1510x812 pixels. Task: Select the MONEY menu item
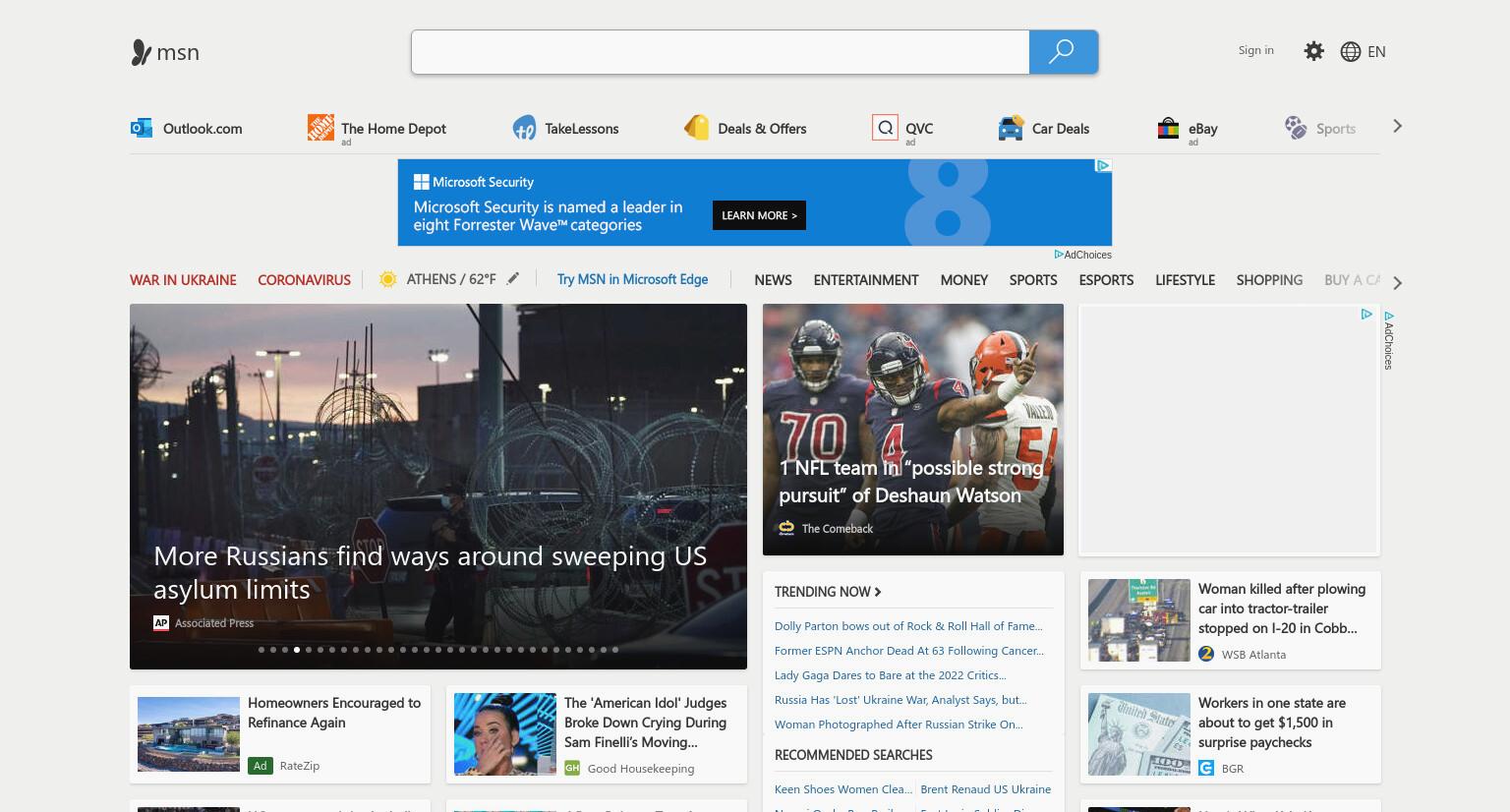click(963, 280)
